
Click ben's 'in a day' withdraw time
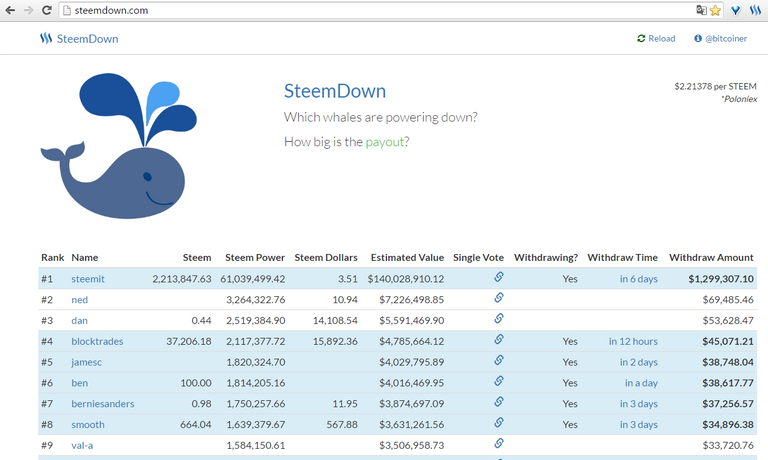point(641,383)
